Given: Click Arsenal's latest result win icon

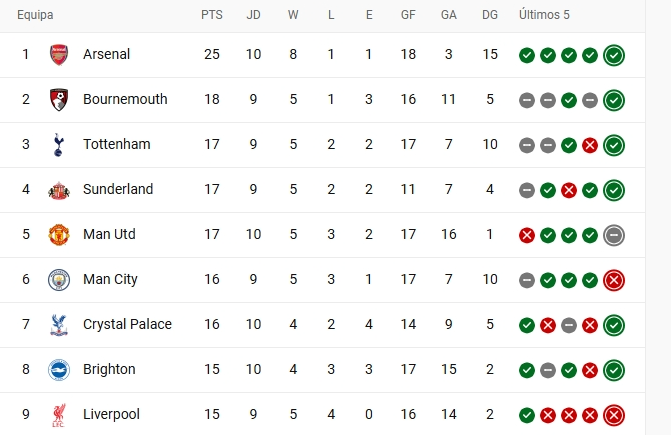Looking at the screenshot, I should pos(614,55).
